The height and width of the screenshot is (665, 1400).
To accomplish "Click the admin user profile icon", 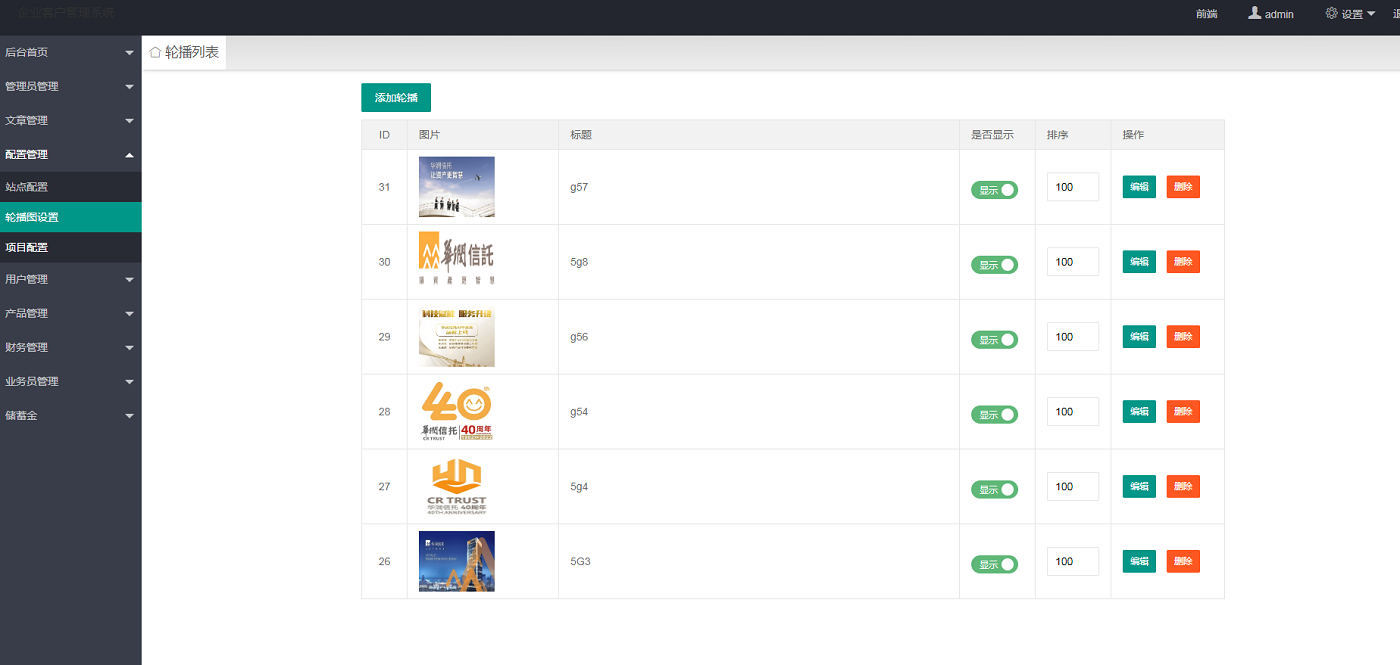I will [x=1254, y=13].
